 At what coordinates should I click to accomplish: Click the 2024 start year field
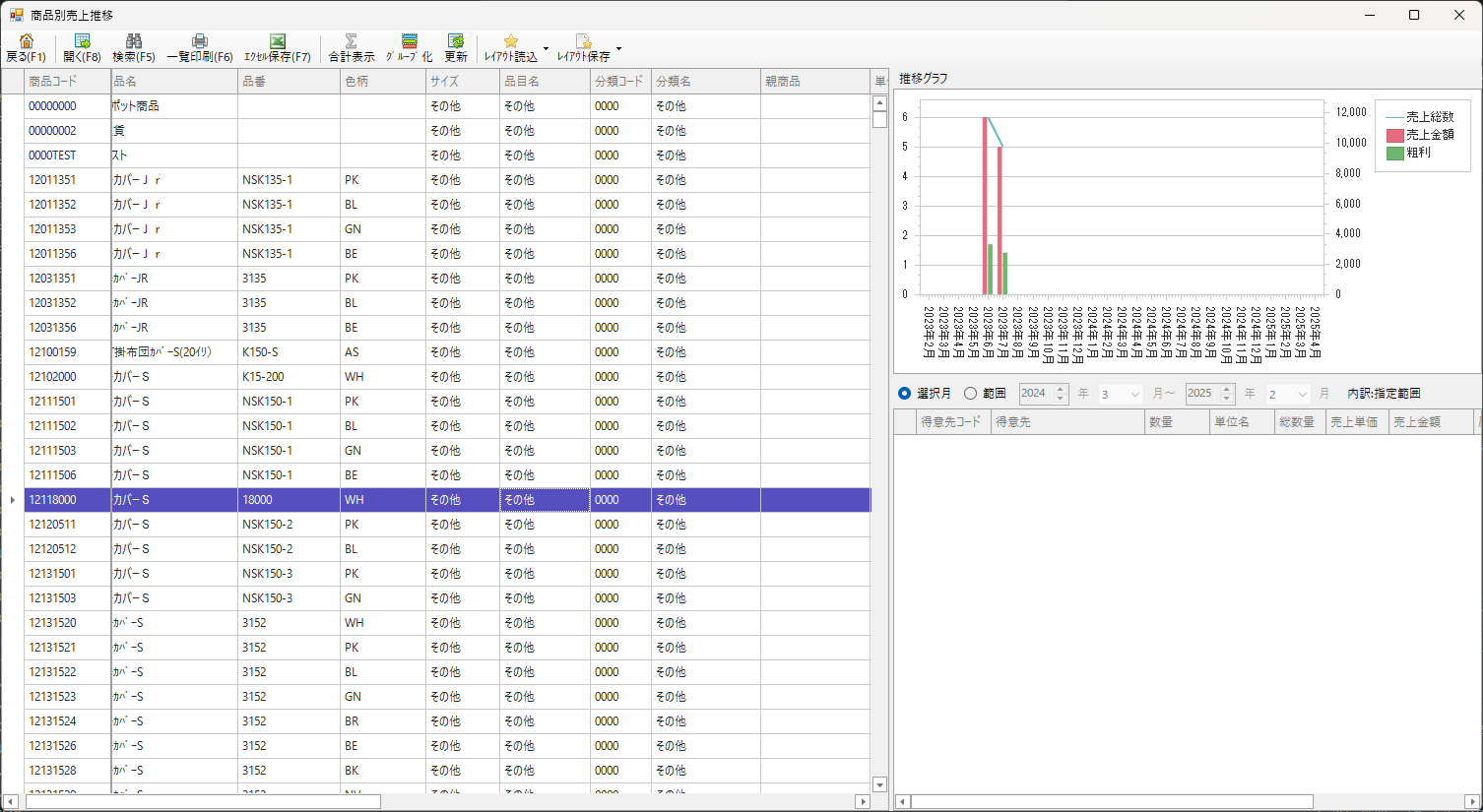pos(1036,394)
